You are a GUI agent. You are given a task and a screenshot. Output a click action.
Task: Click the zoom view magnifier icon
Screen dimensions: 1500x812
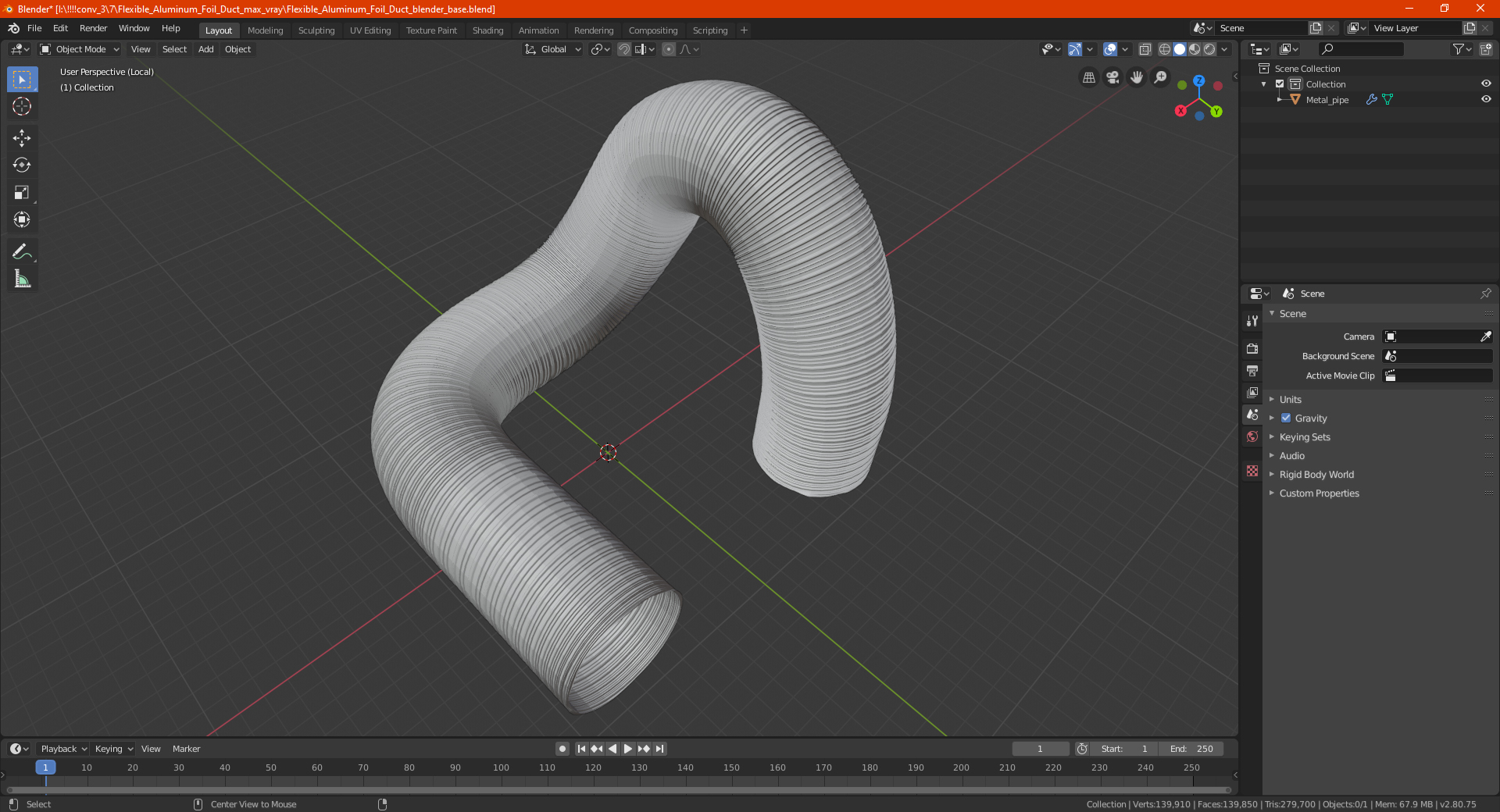(x=1161, y=77)
